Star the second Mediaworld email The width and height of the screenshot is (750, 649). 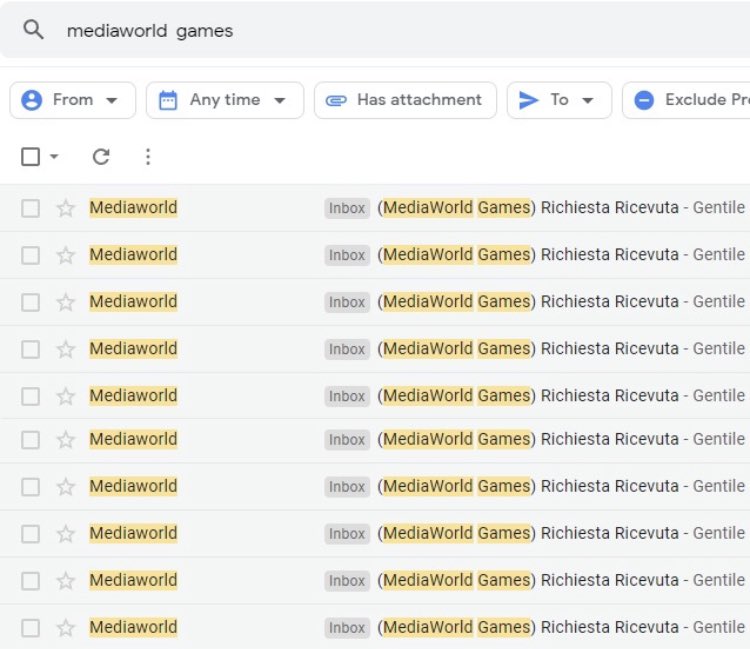[66, 255]
